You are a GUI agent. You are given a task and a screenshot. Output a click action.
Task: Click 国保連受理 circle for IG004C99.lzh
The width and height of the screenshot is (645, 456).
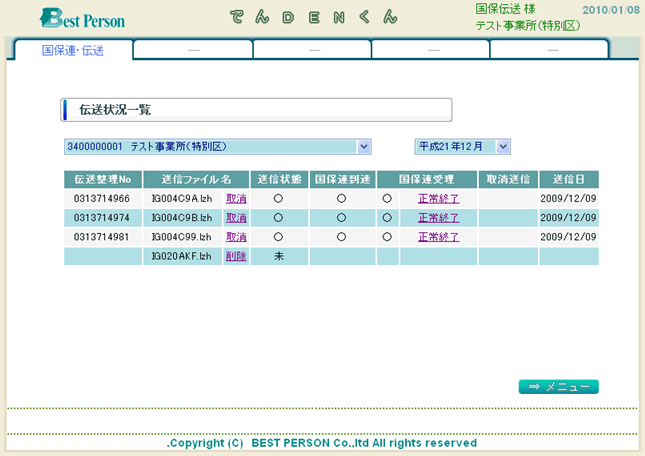(x=387, y=237)
